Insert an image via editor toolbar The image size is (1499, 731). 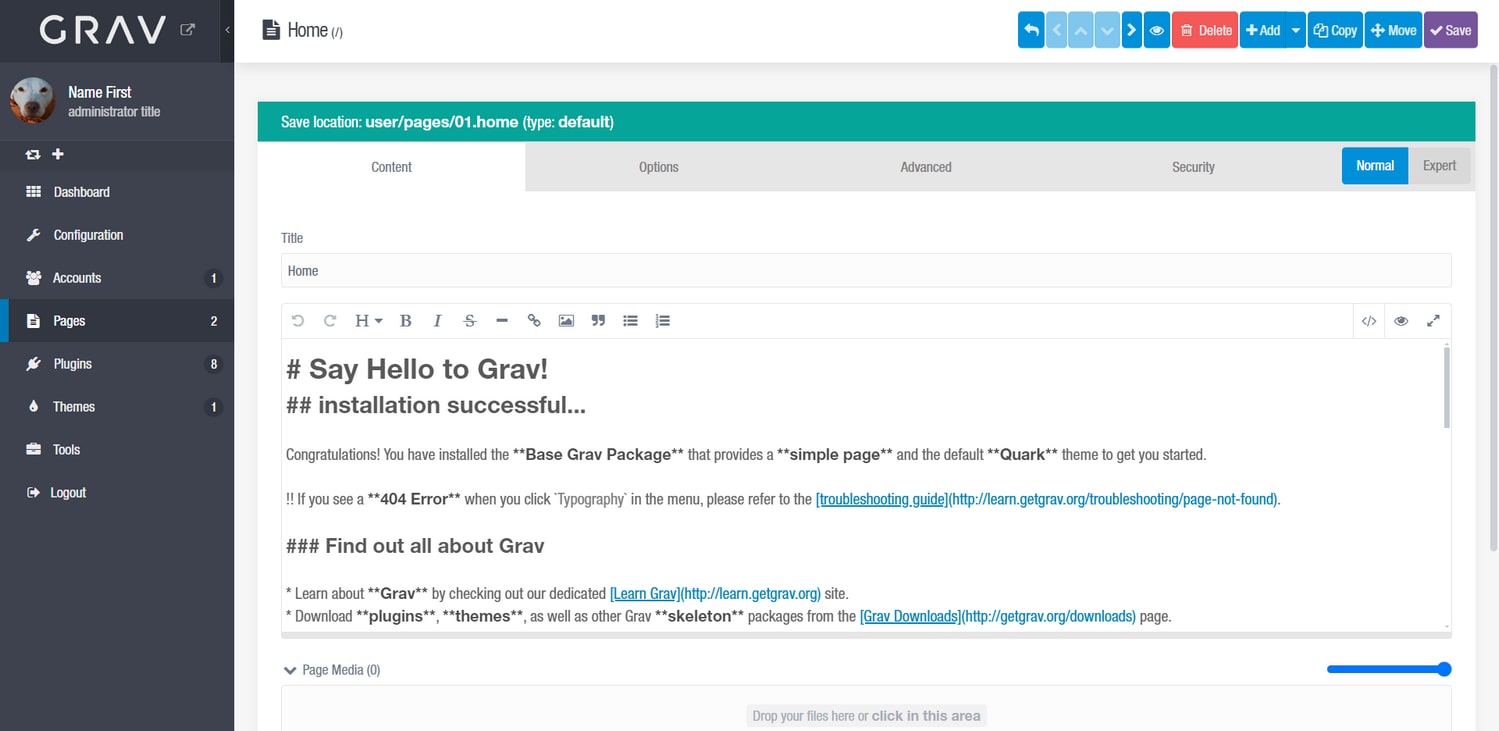click(x=566, y=321)
